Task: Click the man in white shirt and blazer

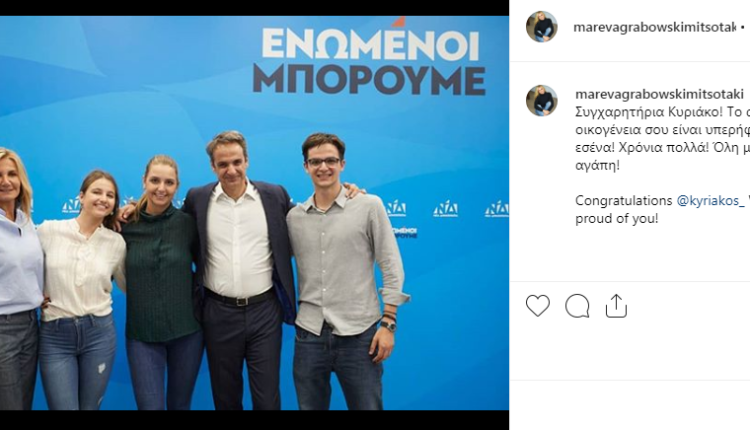Action: (x=241, y=271)
